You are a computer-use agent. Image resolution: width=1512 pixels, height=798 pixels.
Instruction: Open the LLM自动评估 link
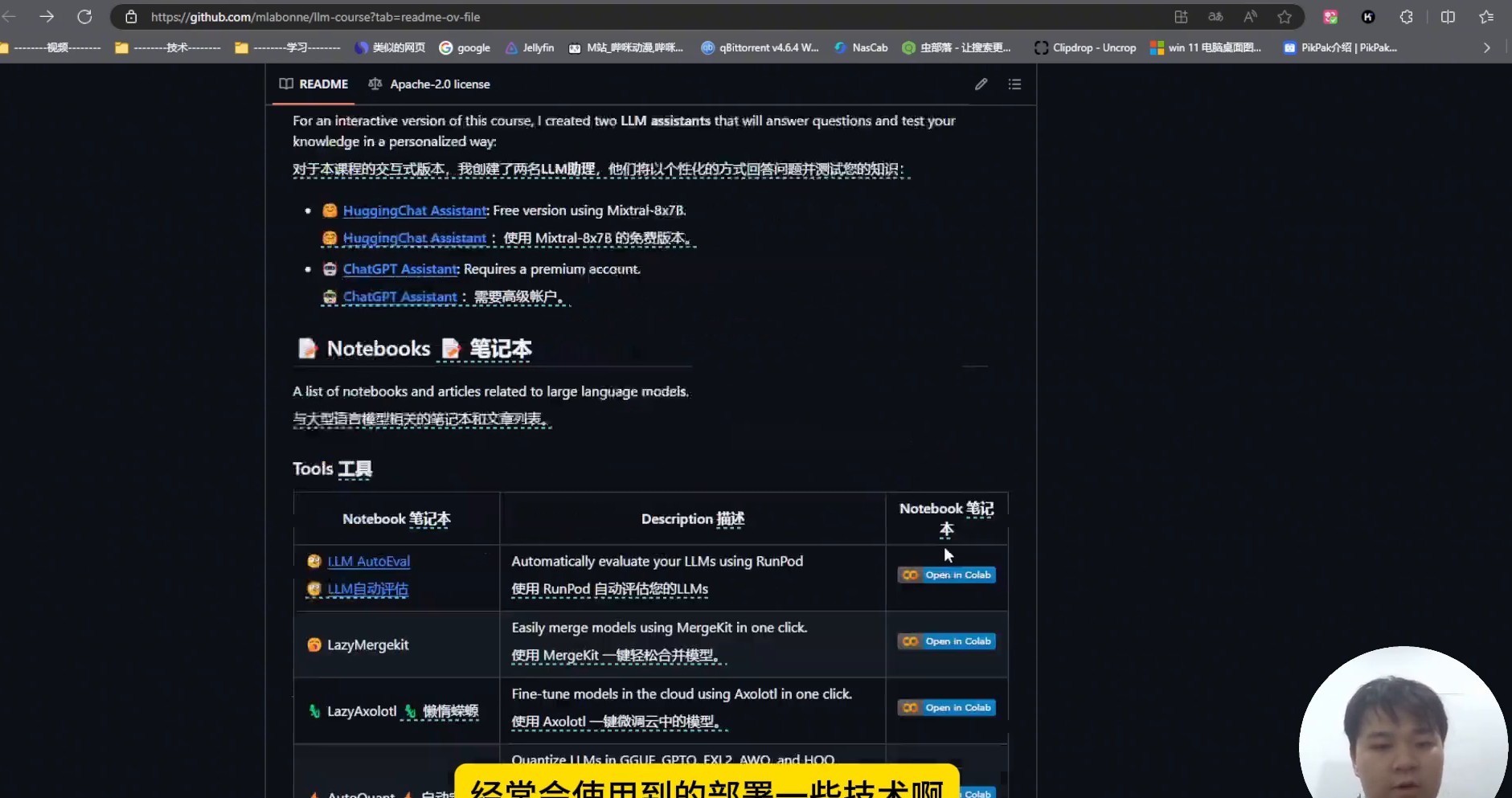367,589
